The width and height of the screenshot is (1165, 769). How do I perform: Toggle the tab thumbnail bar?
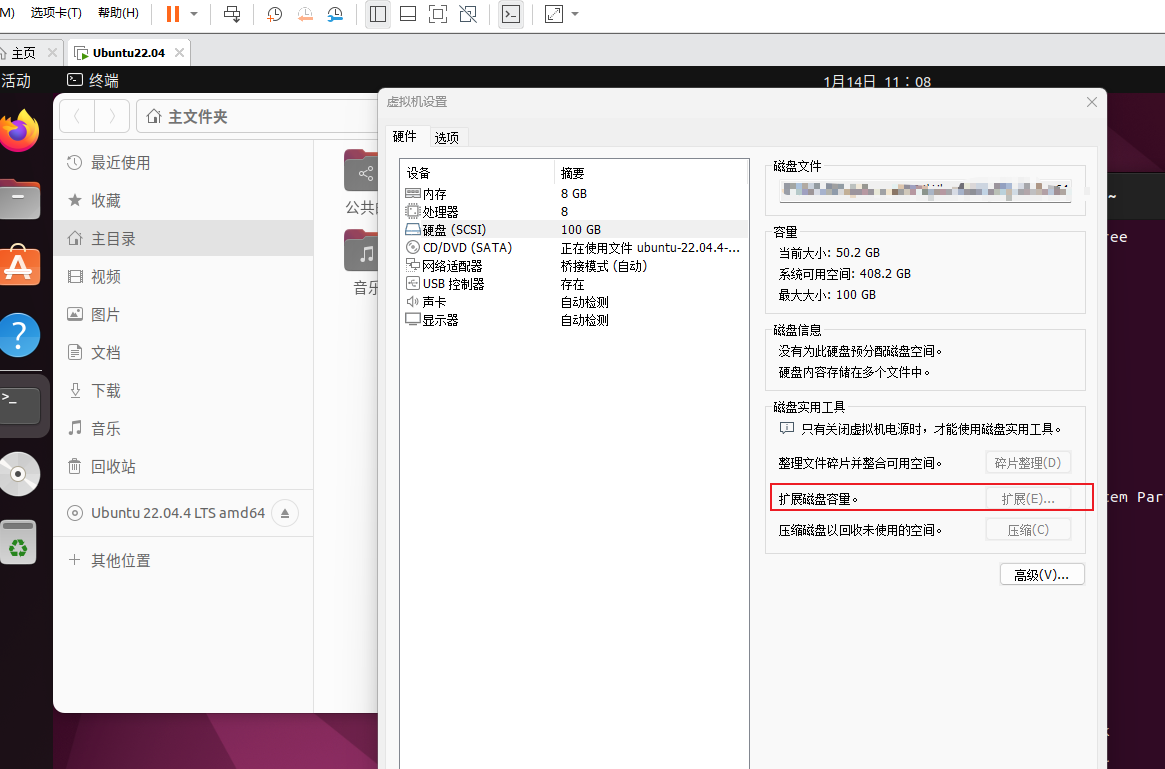407,13
